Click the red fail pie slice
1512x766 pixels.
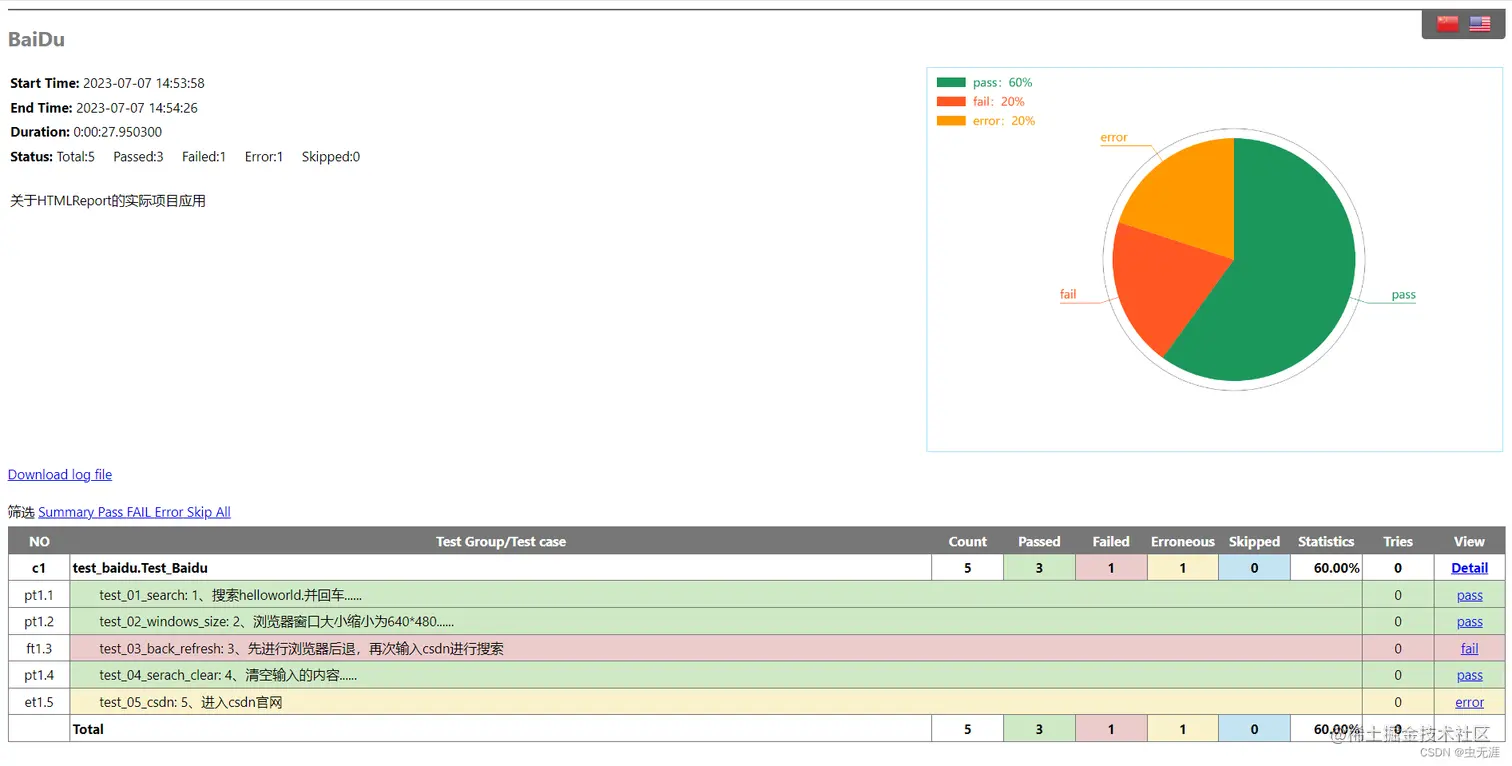point(1165,285)
